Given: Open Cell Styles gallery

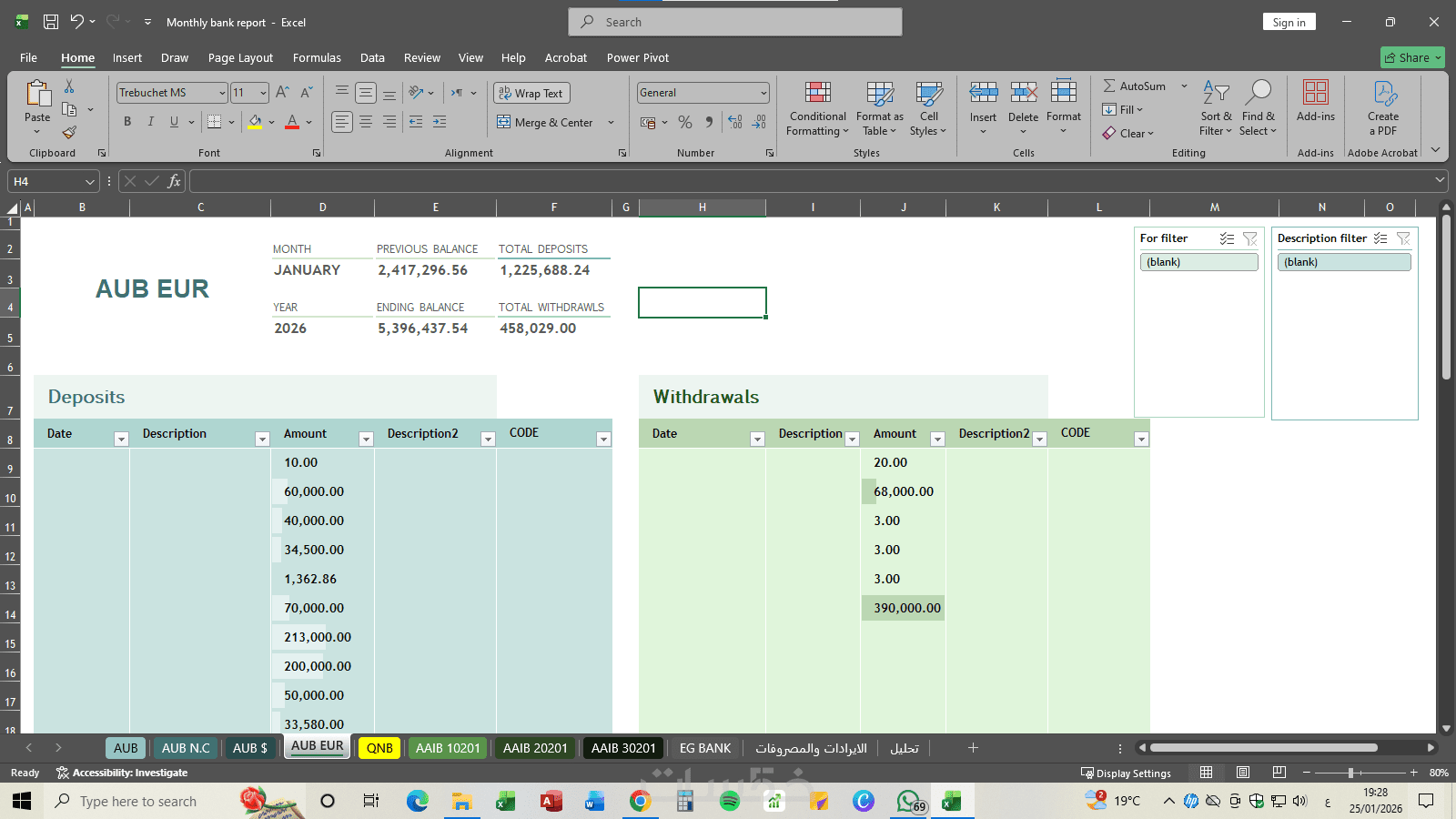Looking at the screenshot, I should [928, 108].
